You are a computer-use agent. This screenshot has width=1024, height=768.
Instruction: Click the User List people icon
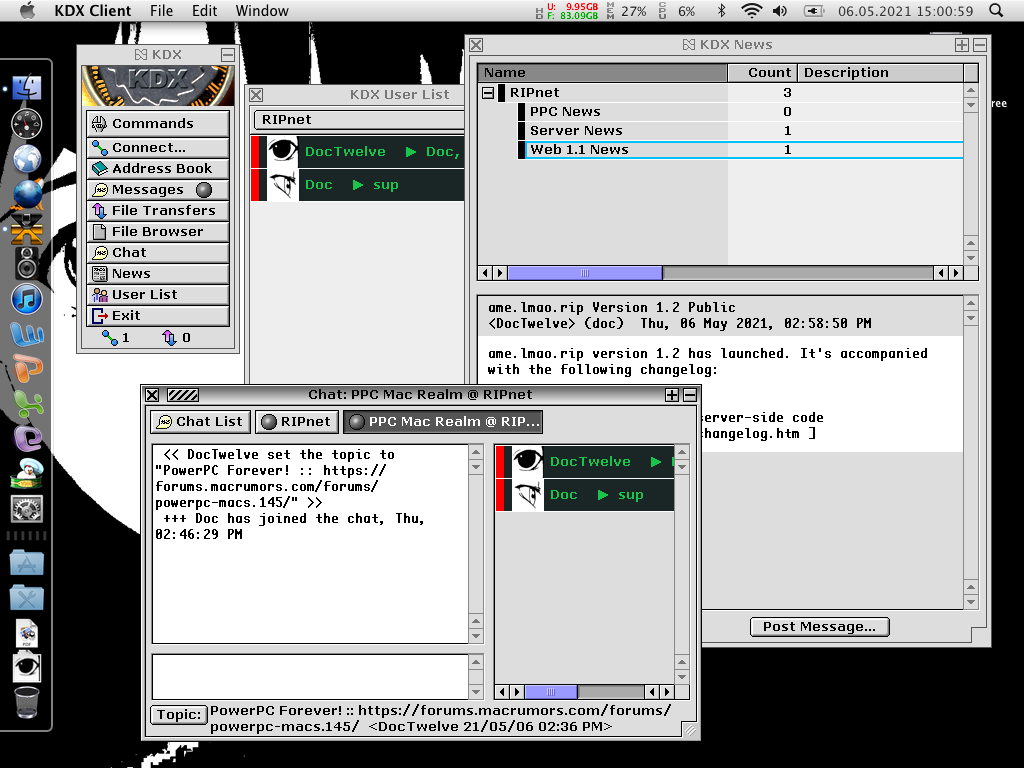point(99,295)
